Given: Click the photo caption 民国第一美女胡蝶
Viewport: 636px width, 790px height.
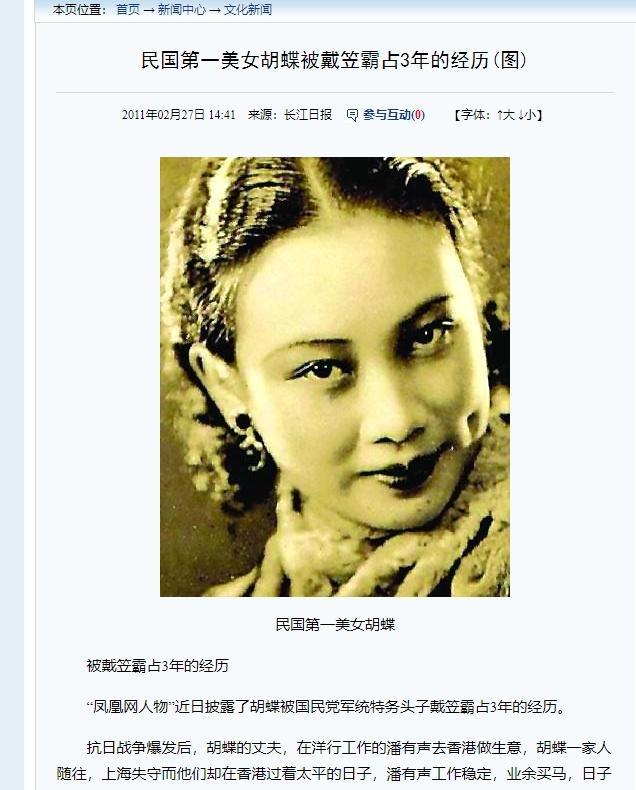Looking at the screenshot, I should [x=335, y=625].
